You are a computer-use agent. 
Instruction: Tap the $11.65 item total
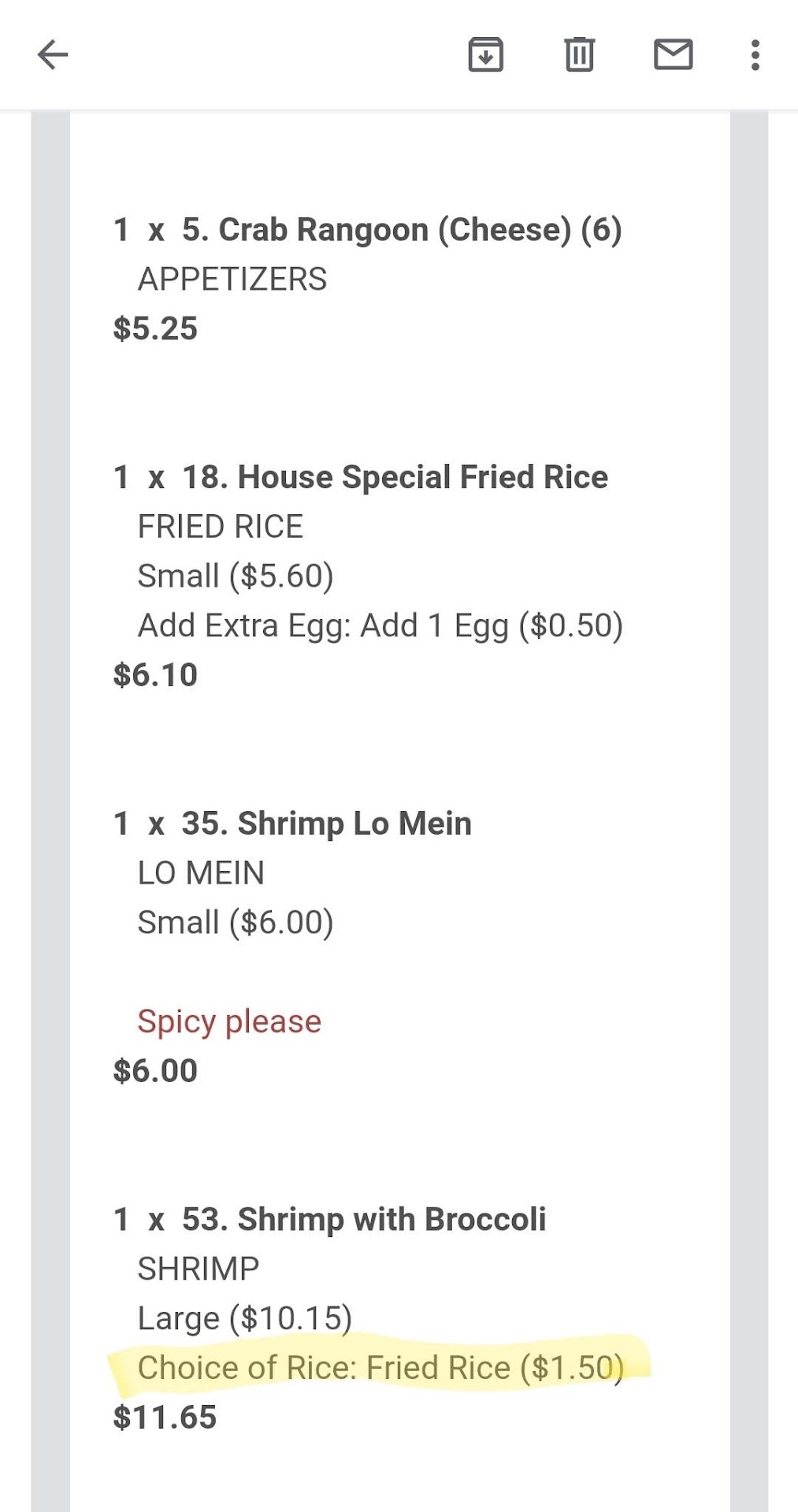165,1417
